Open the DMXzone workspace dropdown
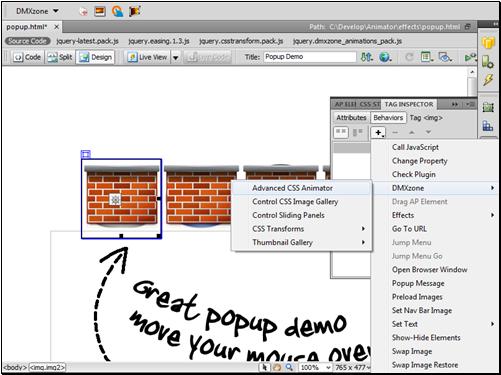 click(x=37, y=11)
